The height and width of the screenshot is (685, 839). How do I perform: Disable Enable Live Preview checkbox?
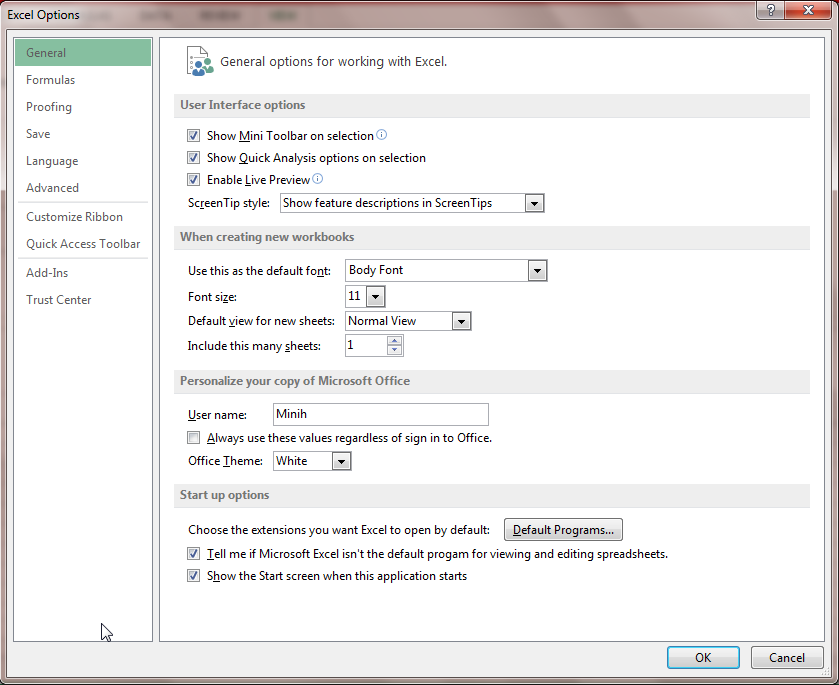193,180
